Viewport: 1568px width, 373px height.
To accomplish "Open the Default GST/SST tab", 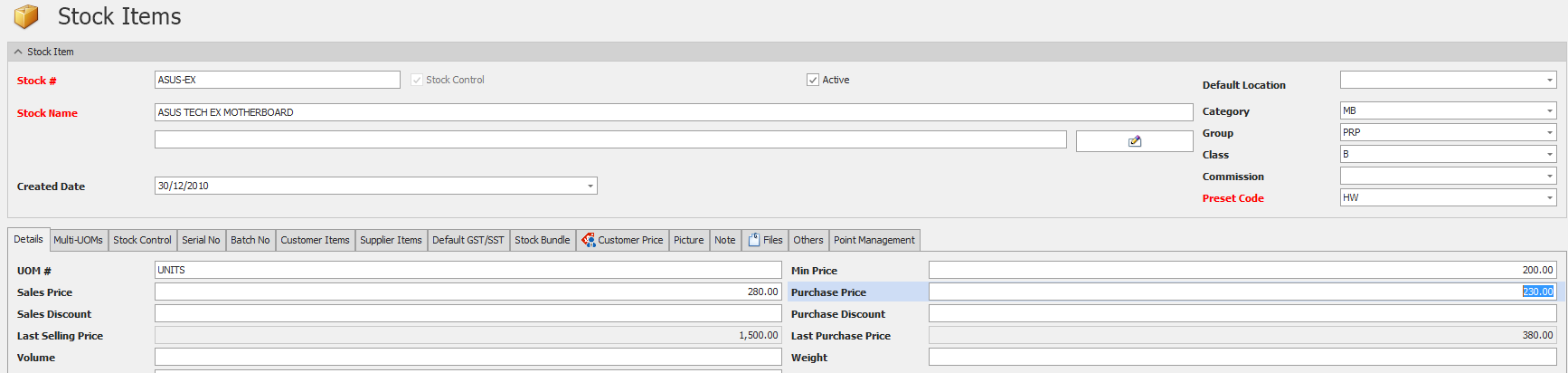I will click(x=468, y=240).
